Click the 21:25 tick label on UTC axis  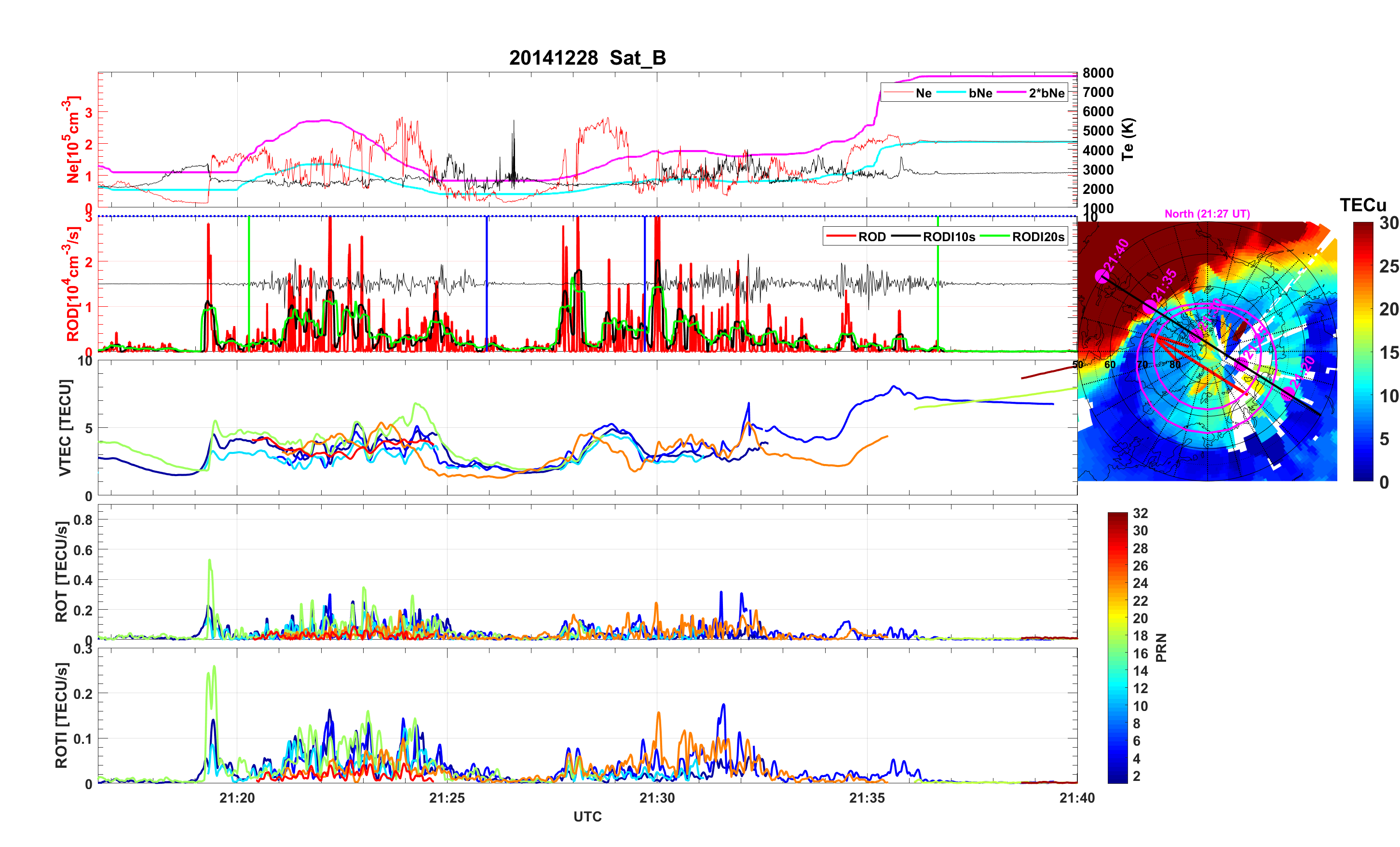(447, 797)
